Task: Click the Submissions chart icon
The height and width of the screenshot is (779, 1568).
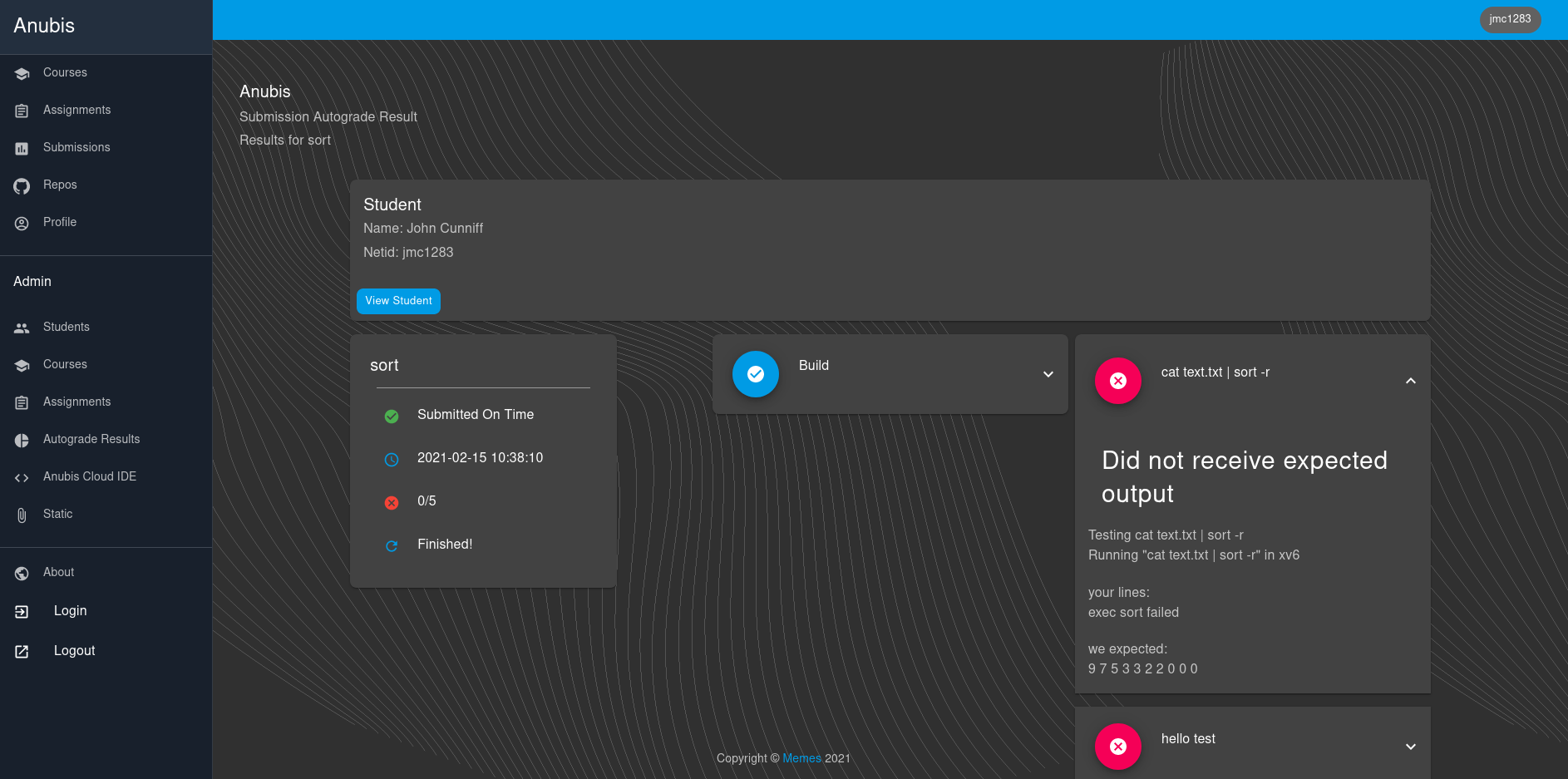Action: [x=22, y=148]
